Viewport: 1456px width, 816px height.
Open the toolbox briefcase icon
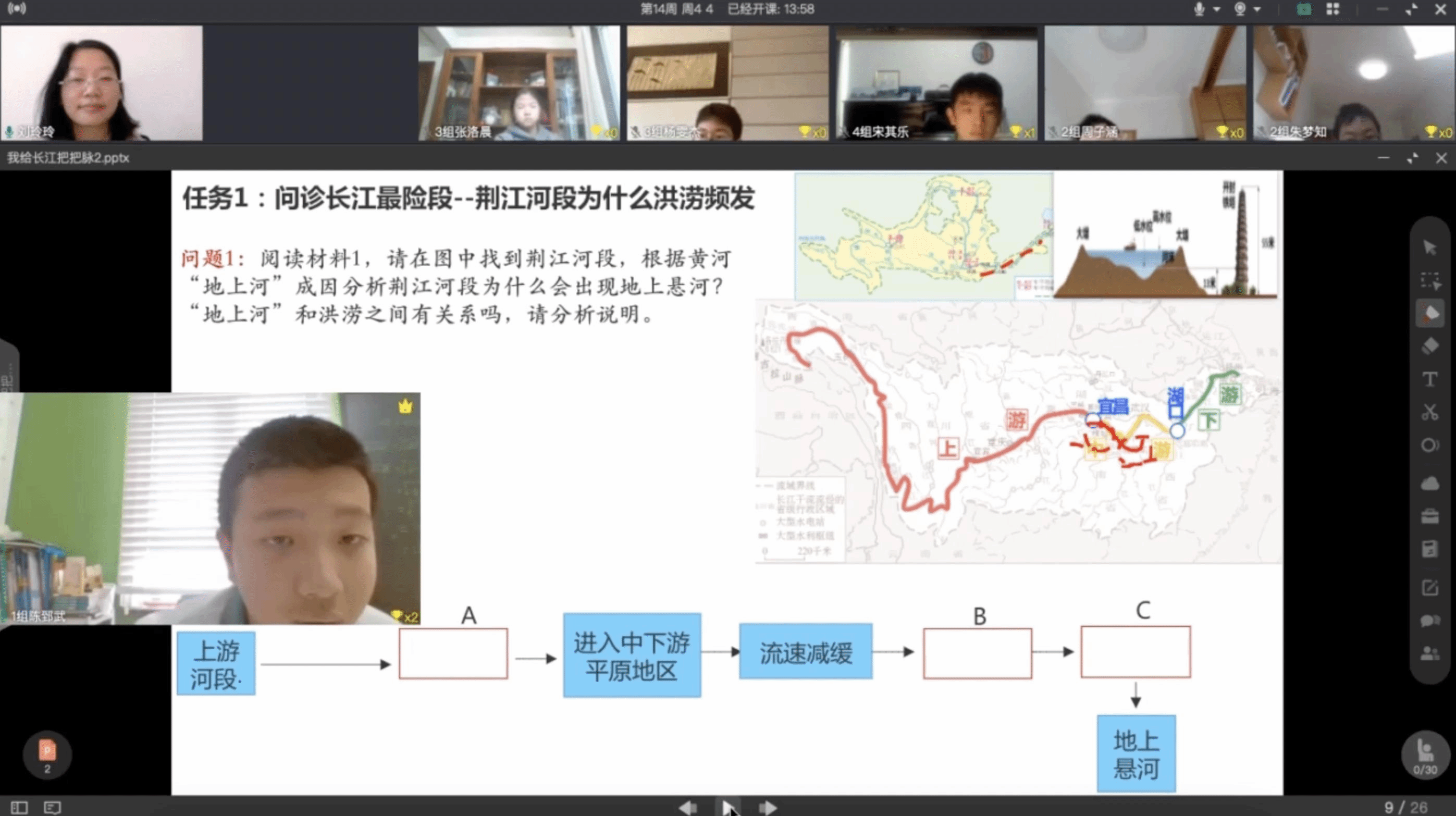1429,516
